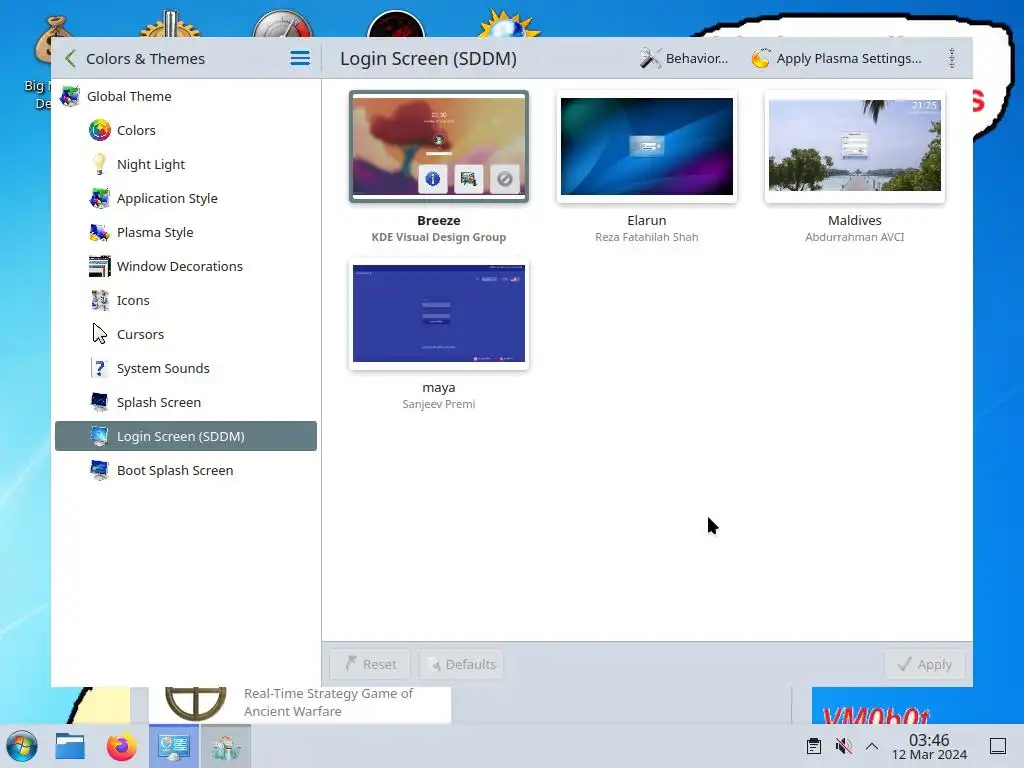
Task: Expand hidden system tray icons
Action: 872,746
